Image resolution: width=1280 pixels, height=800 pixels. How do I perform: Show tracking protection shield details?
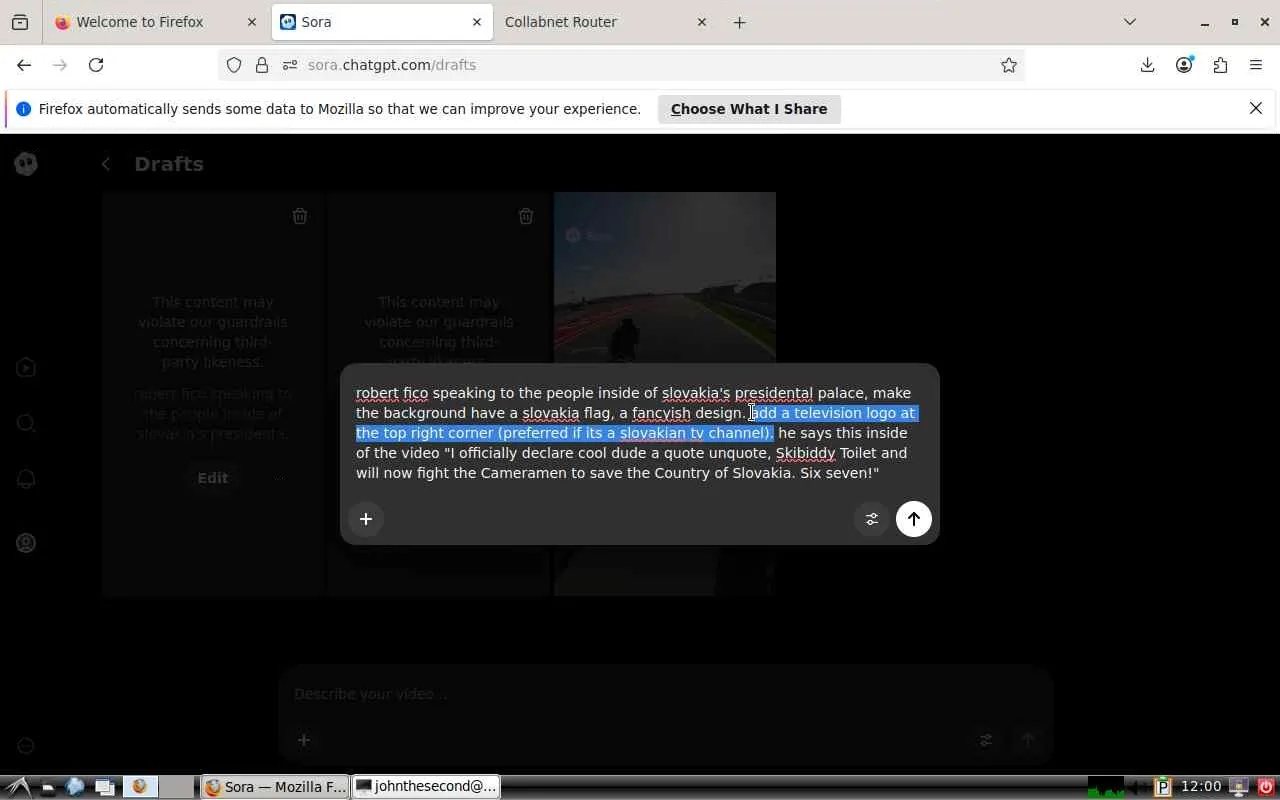[x=234, y=65]
